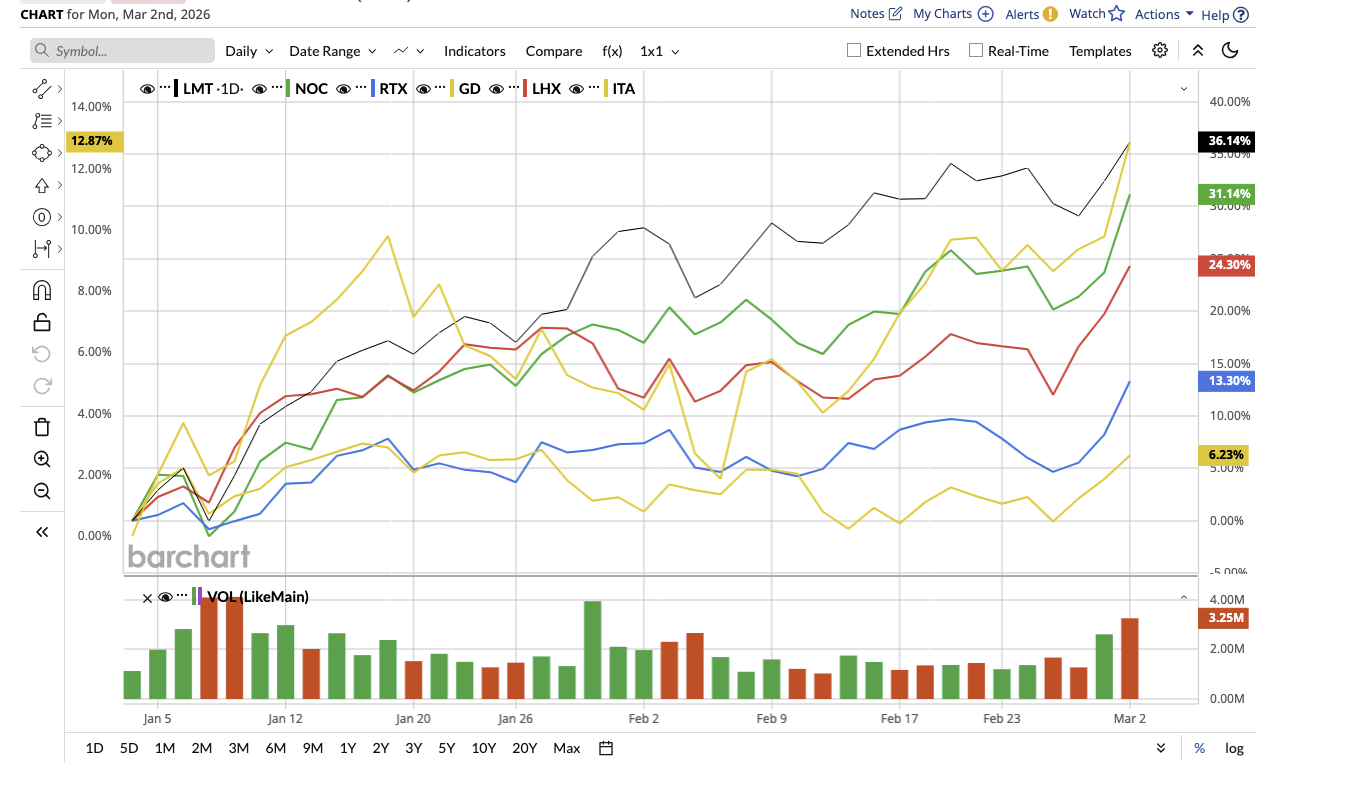Select the trend line drawing tool
Image resolution: width=1348 pixels, height=794 pixels.
pyautogui.click(x=41, y=88)
